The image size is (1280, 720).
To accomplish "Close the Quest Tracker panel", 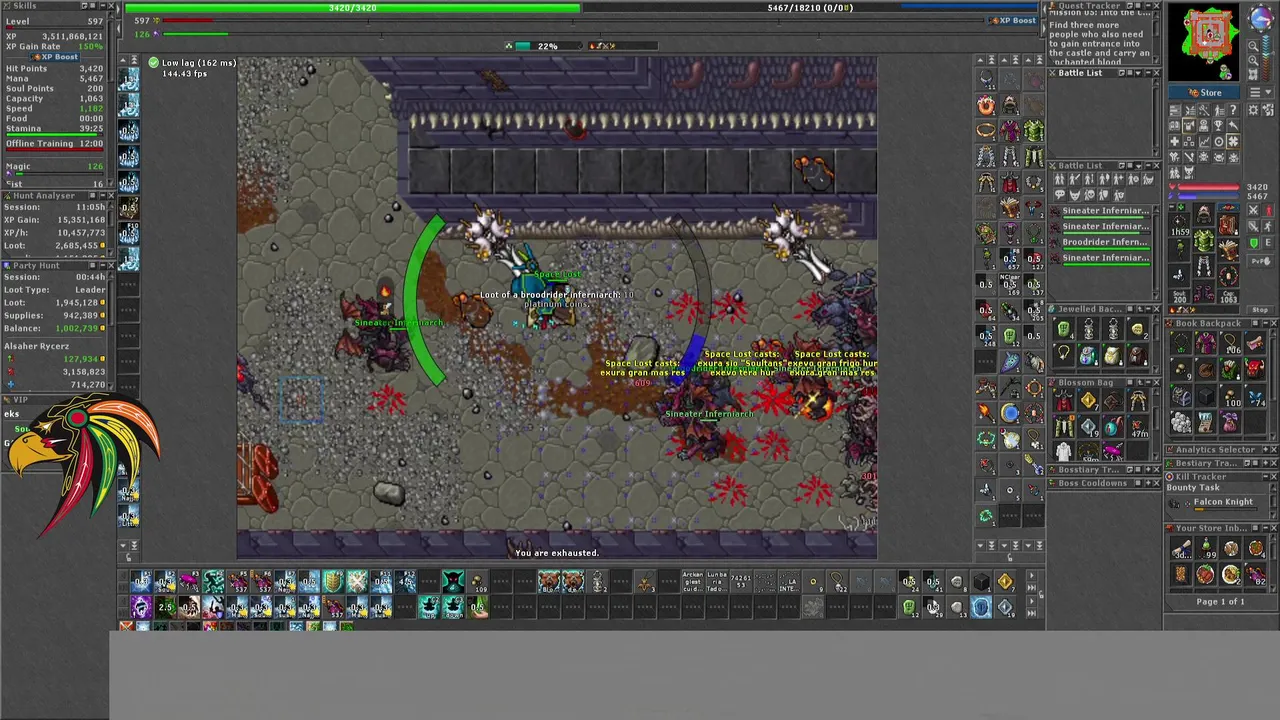I will tap(1156, 6).
